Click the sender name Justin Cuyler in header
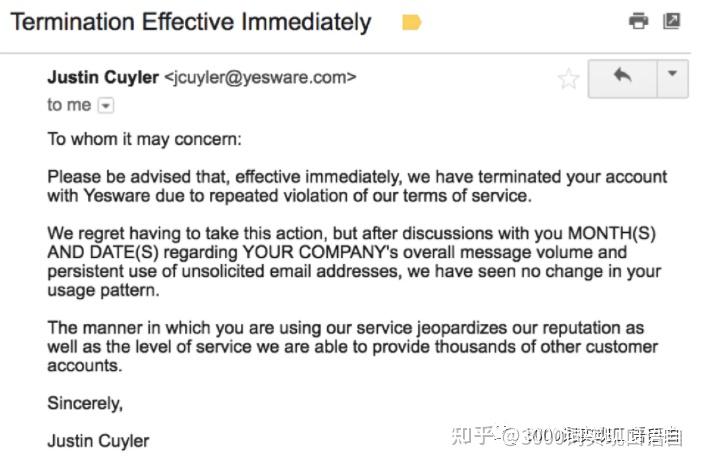Screen dimensions: 702x465 tap(103, 77)
